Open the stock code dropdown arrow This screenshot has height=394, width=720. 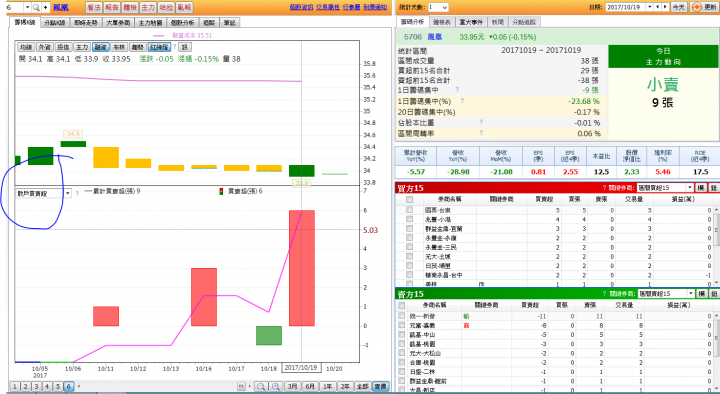pos(28,7)
